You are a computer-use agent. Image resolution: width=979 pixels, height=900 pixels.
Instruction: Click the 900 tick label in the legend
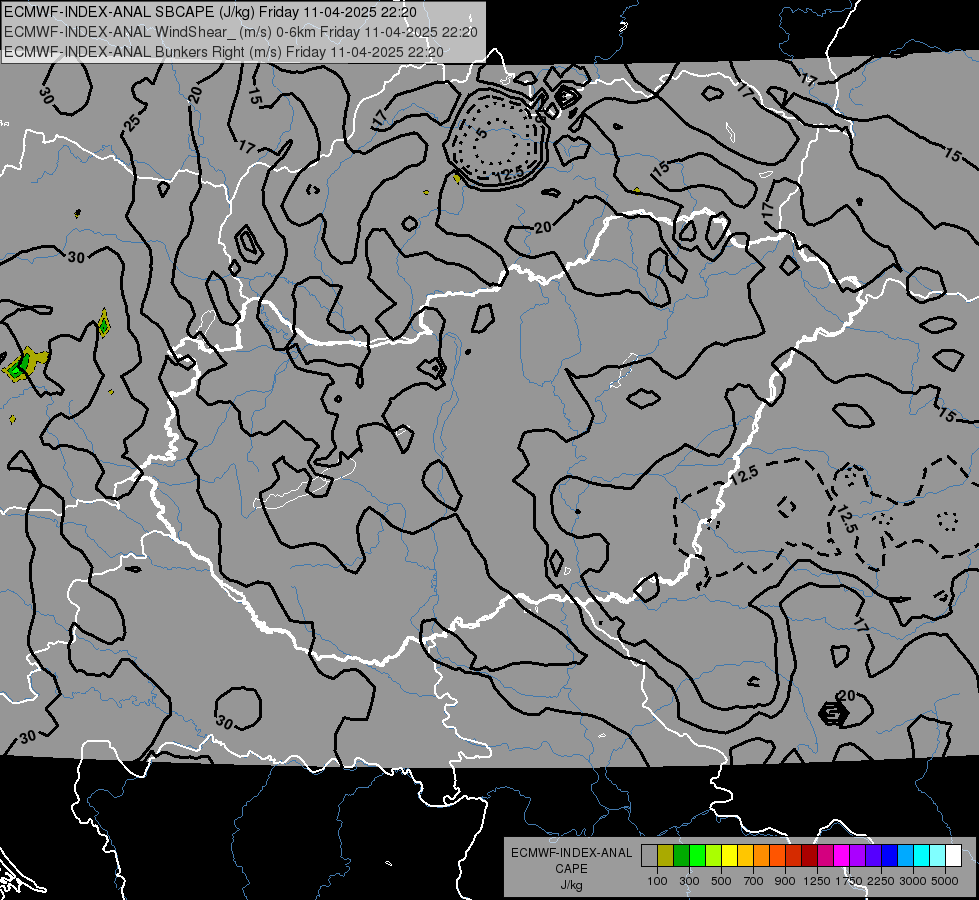tap(785, 881)
